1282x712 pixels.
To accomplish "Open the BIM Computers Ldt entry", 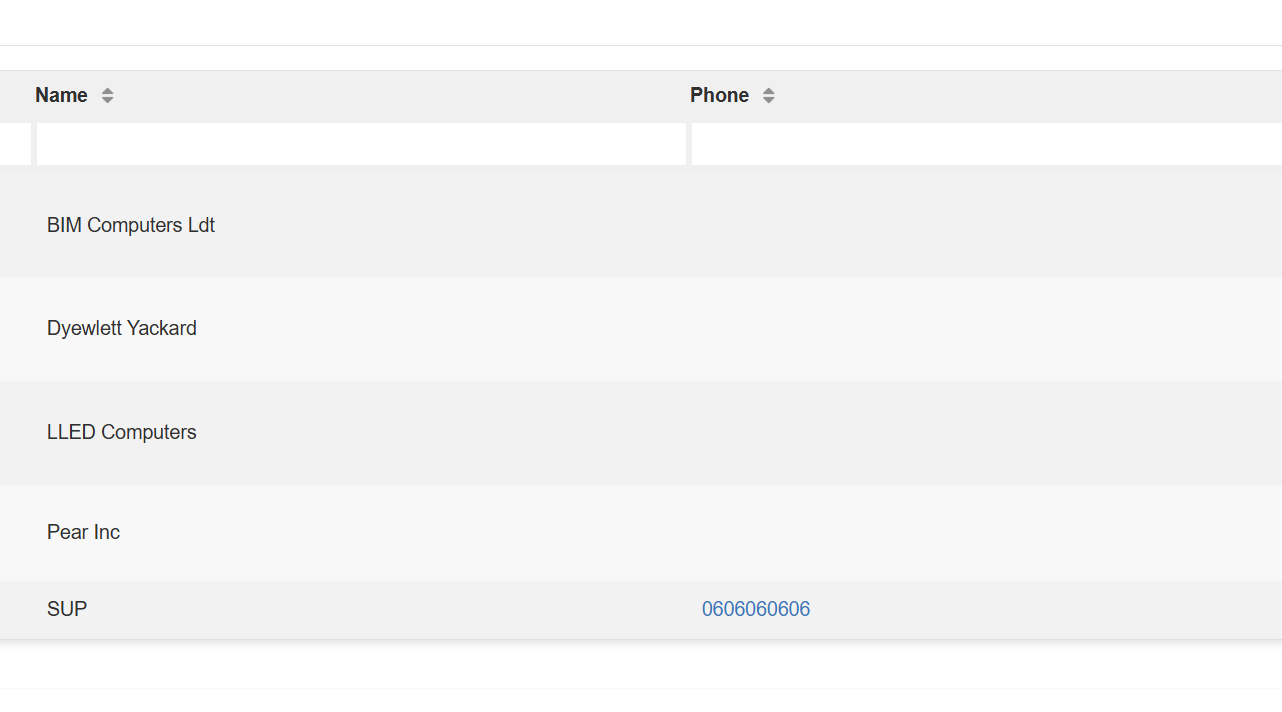I will [131, 225].
